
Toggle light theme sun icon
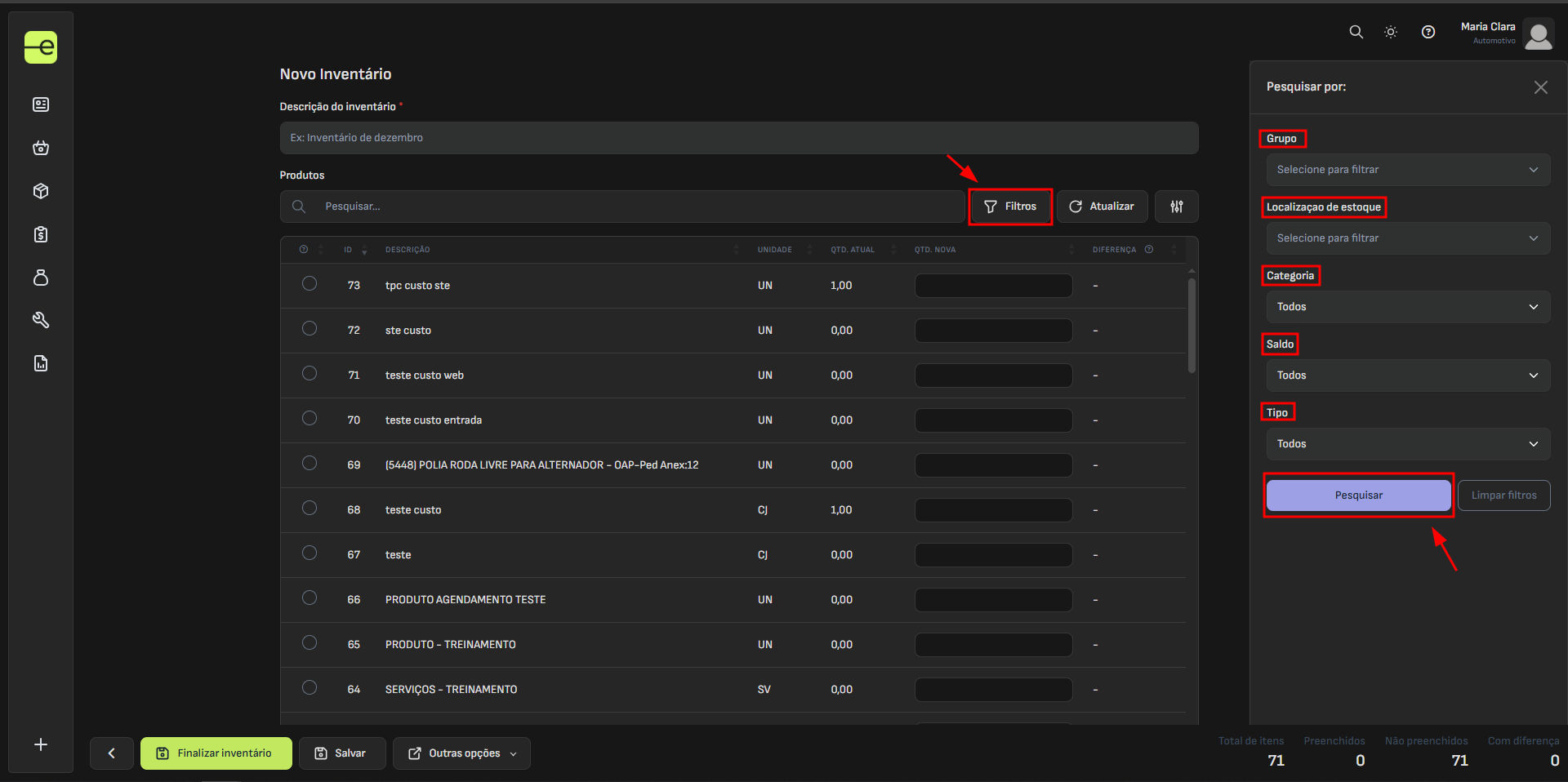[x=1391, y=32]
